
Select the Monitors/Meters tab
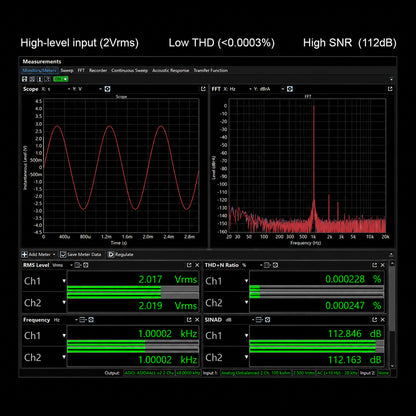pos(40,70)
